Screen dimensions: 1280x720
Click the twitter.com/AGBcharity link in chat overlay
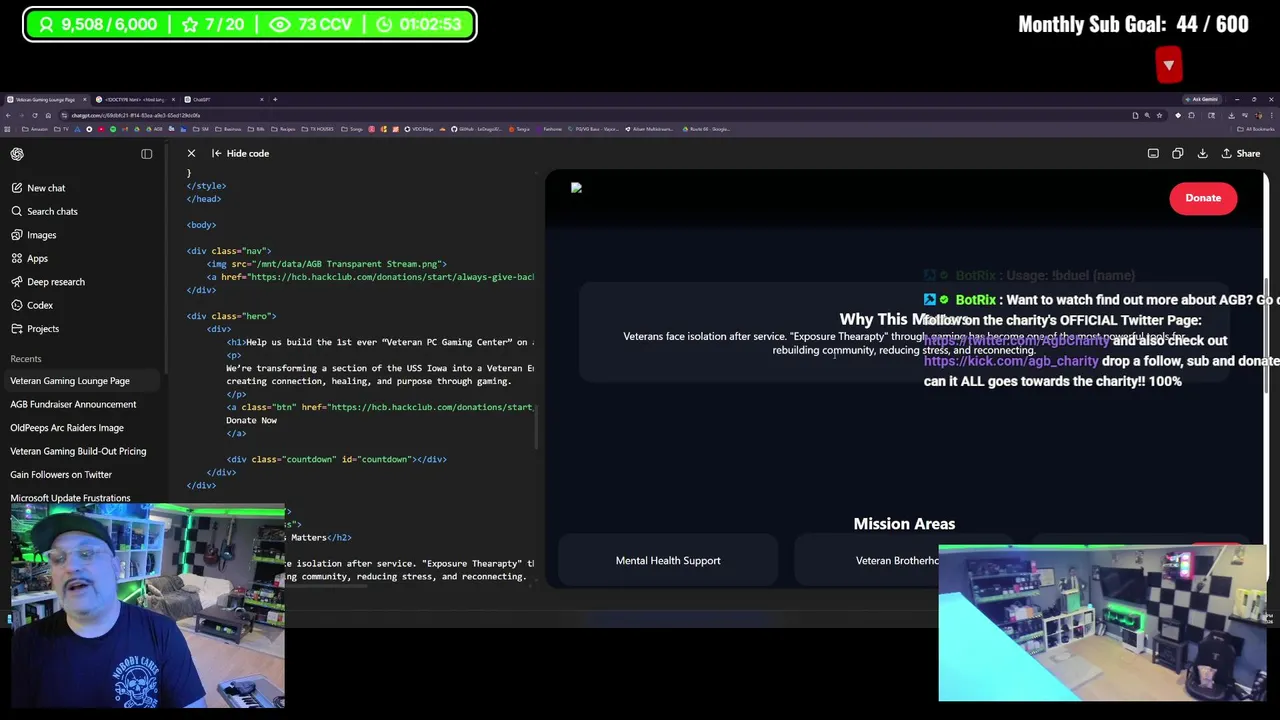point(1016,340)
